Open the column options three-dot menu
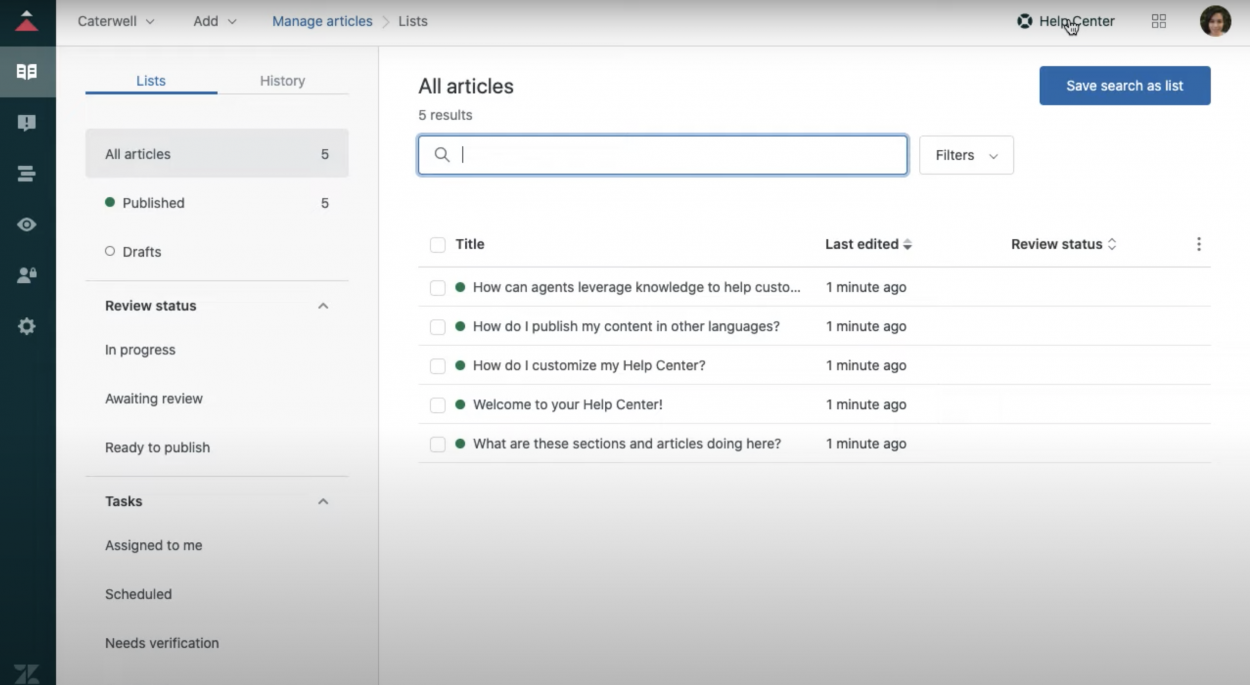This screenshot has width=1250, height=685. click(1199, 244)
